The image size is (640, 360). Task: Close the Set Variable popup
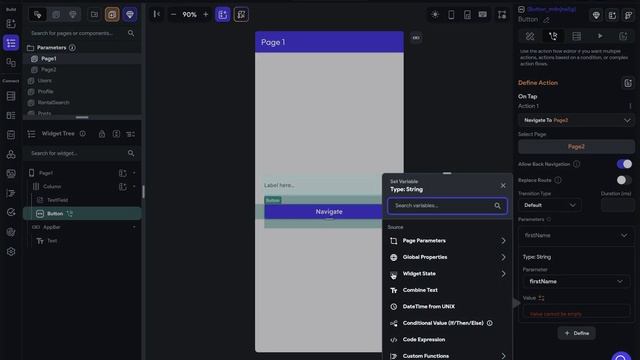point(503,186)
